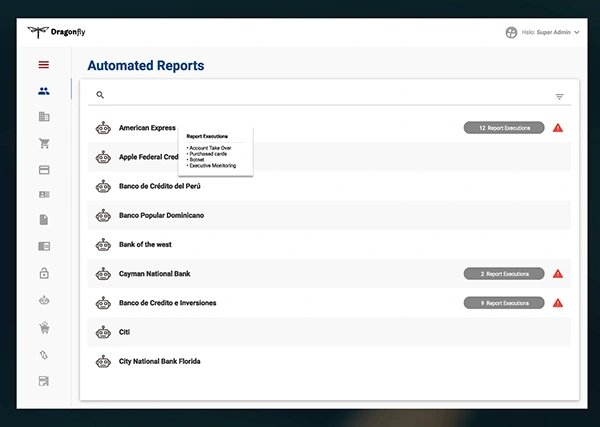Click Banco de Credito e Inversiones robot icon

103,303
